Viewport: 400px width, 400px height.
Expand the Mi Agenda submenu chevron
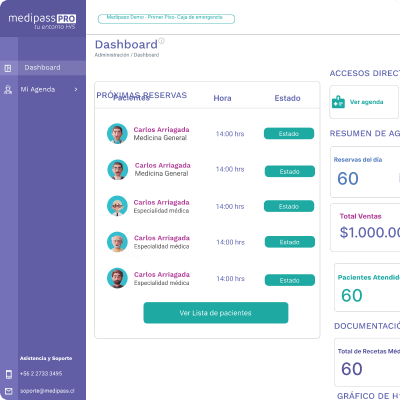76,89
